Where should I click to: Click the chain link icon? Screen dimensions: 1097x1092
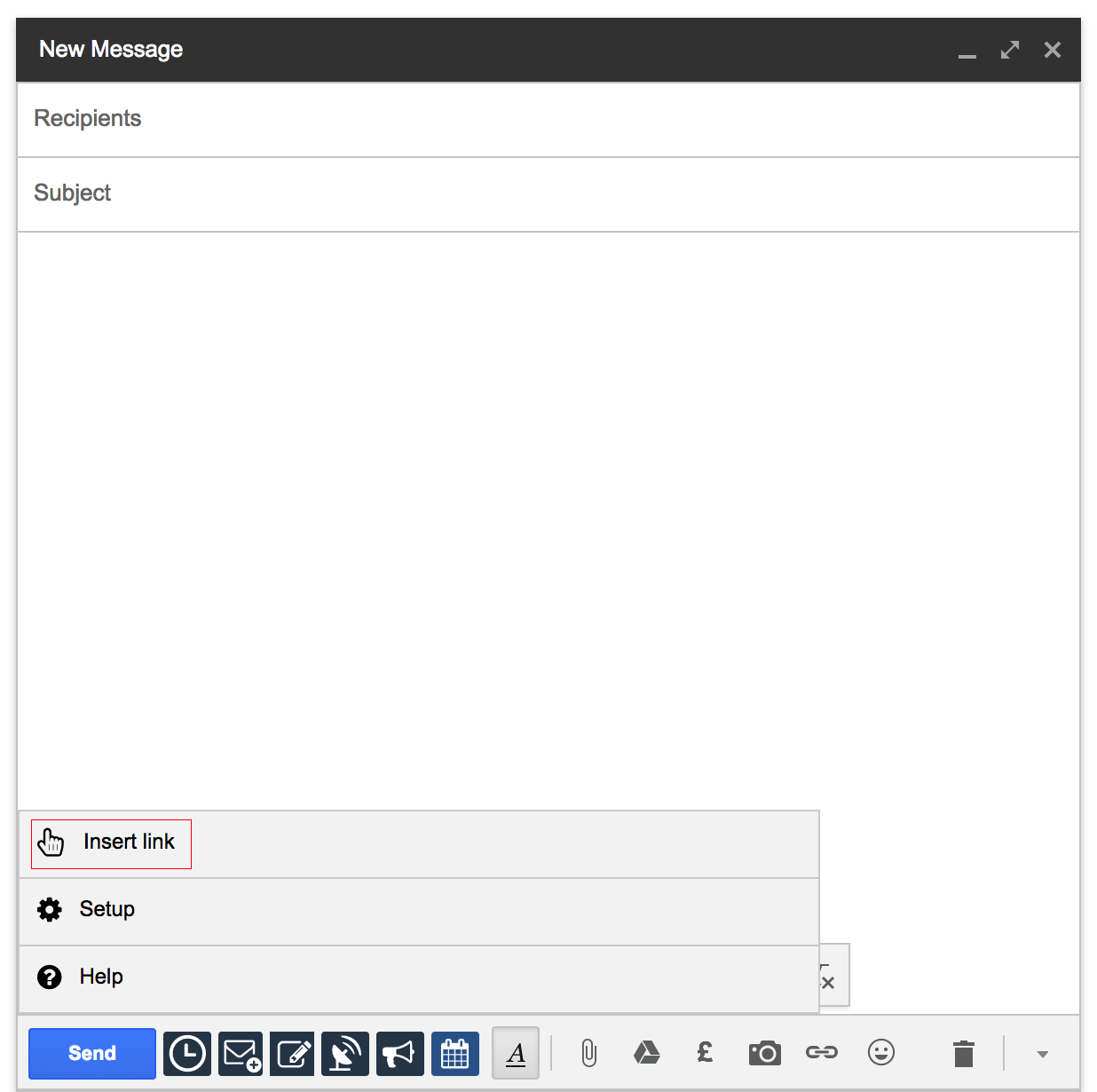[822, 1053]
